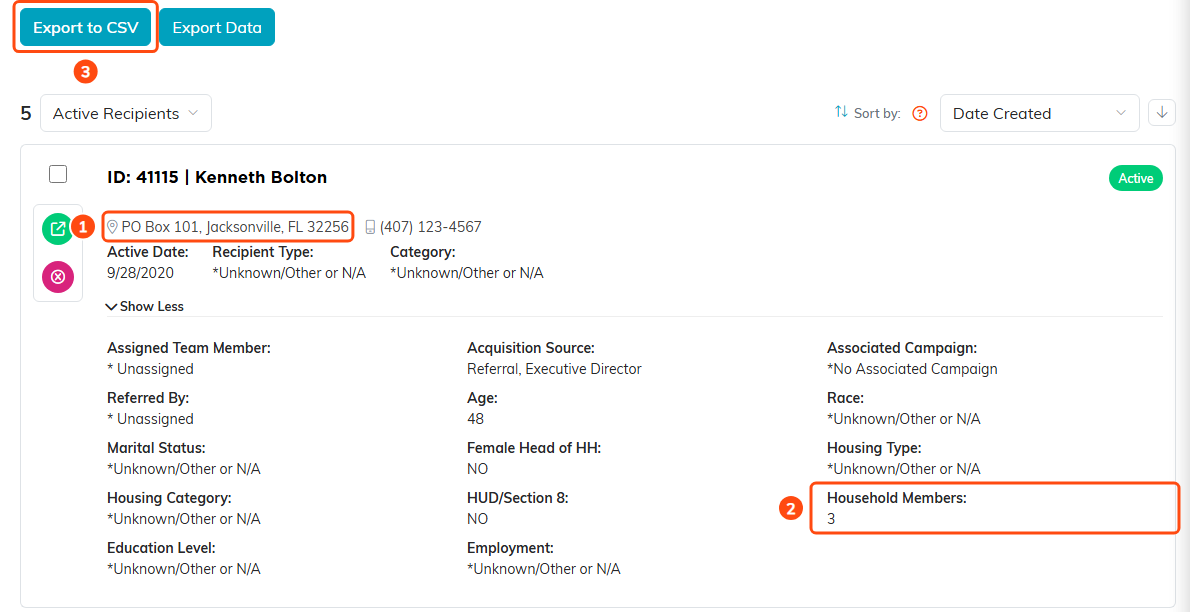Click the phone icon beside (407) 123-4567
The height and width of the screenshot is (612, 1190).
pyautogui.click(x=370, y=226)
